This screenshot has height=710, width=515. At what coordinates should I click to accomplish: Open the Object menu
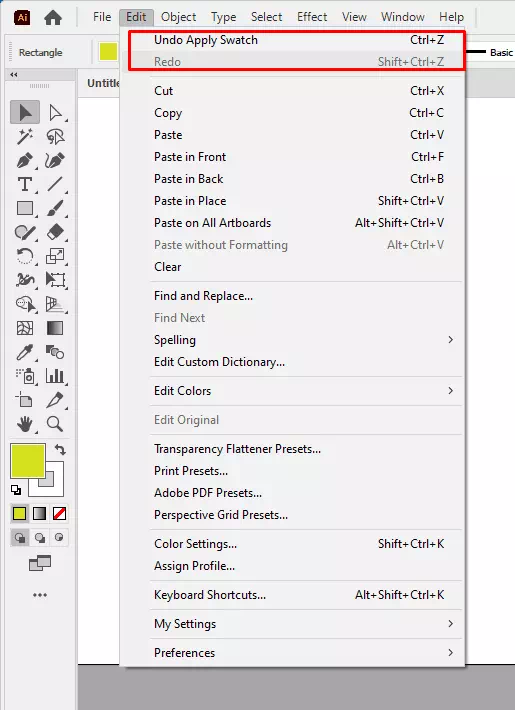178,17
